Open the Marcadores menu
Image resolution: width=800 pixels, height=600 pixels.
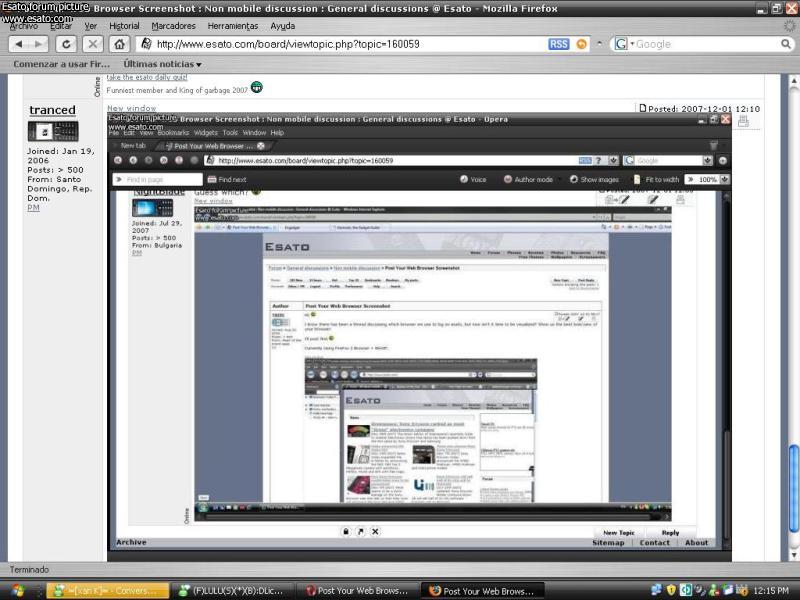173,26
